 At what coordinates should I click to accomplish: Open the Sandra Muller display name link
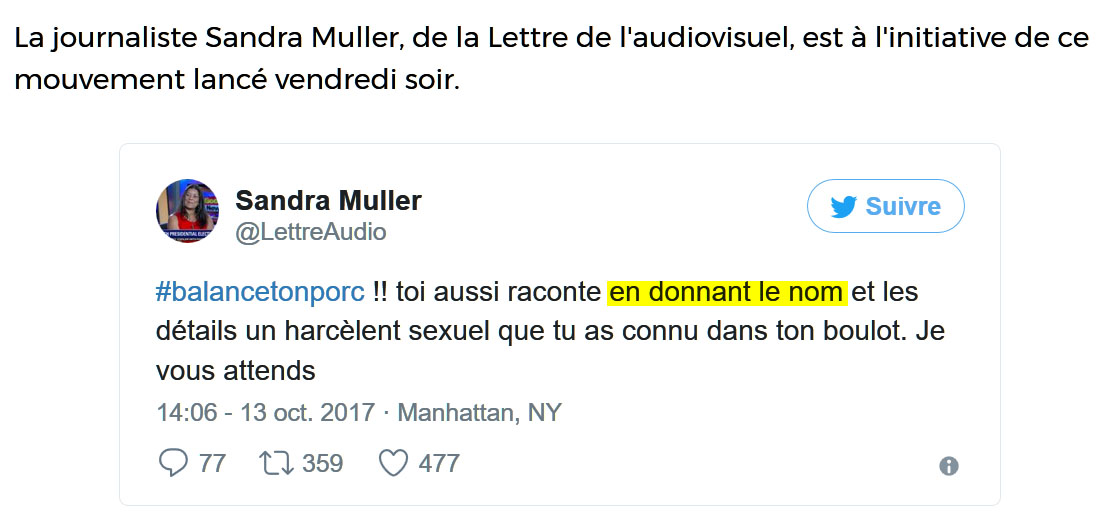(328, 200)
